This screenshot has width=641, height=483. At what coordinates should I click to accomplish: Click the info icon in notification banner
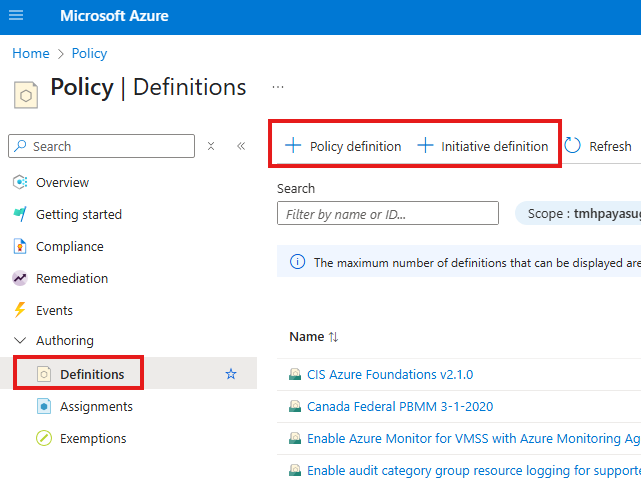[x=298, y=262]
